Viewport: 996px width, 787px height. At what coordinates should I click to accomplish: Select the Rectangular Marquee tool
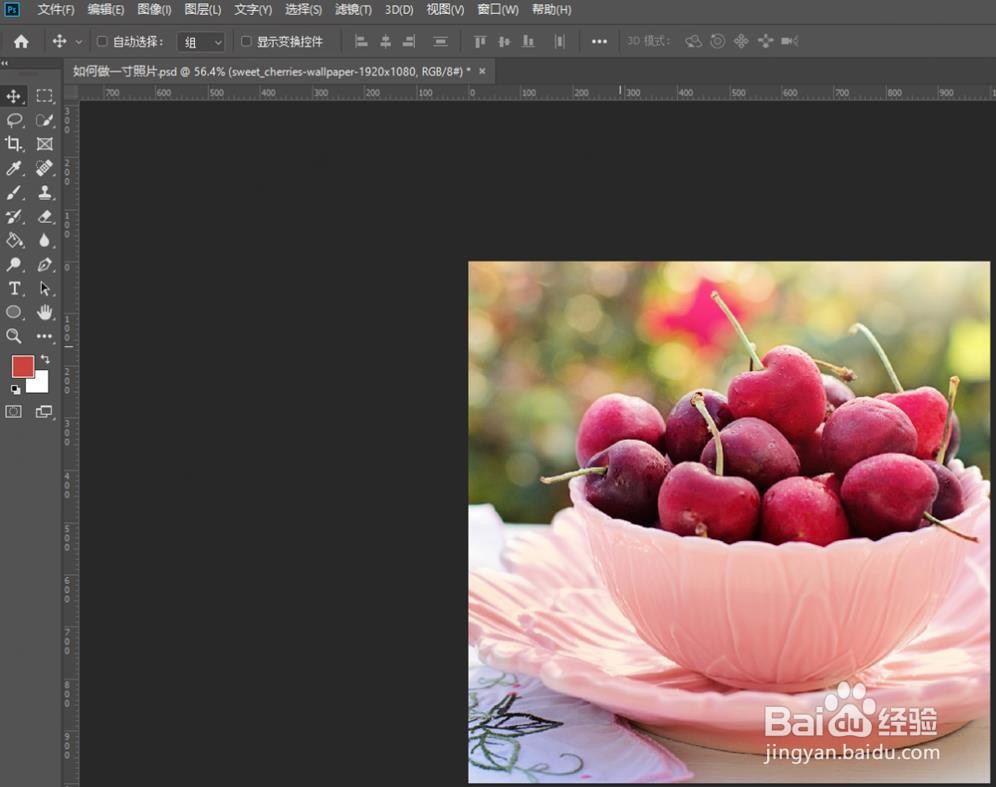tap(44, 96)
